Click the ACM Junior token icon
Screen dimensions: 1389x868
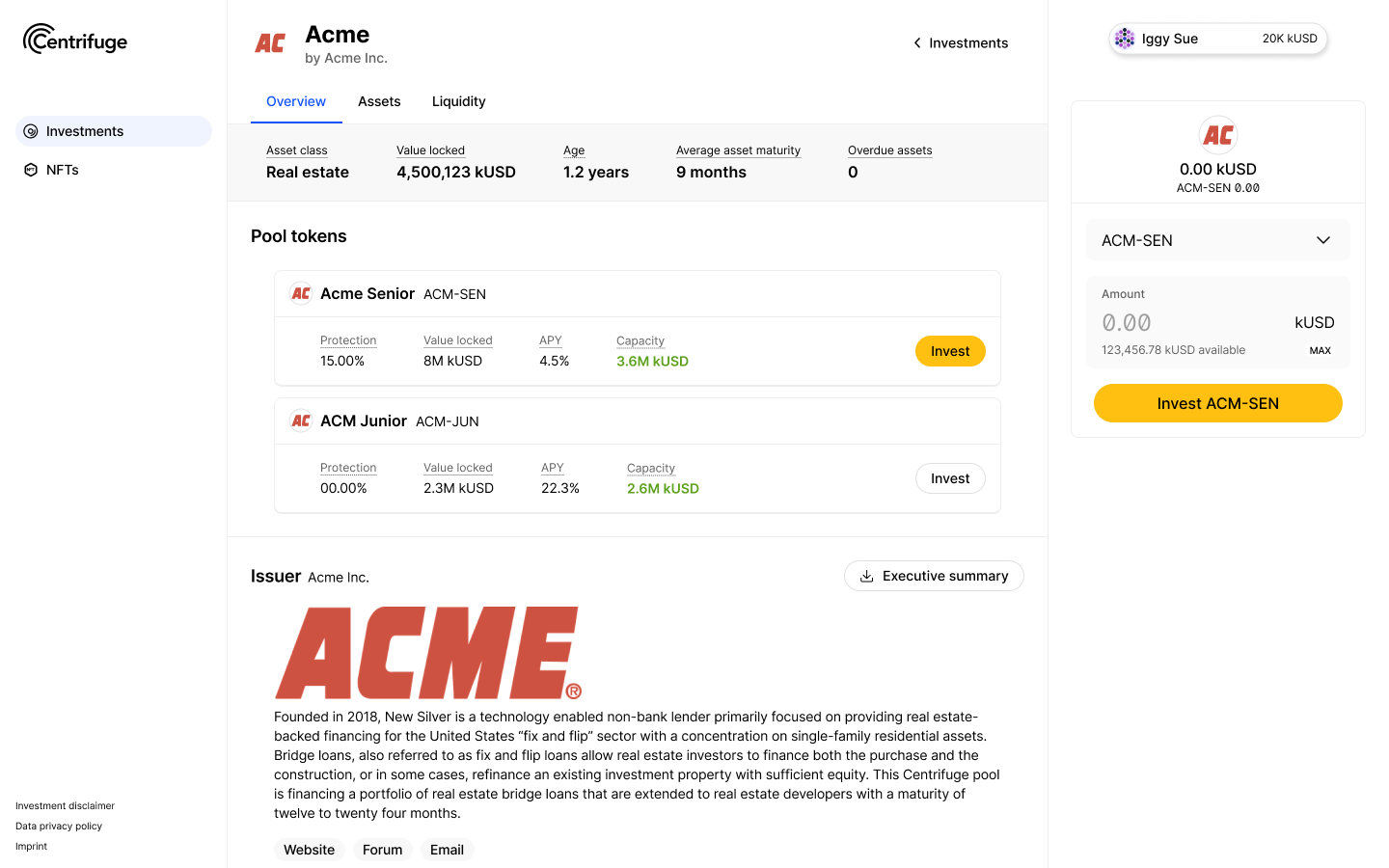(301, 420)
